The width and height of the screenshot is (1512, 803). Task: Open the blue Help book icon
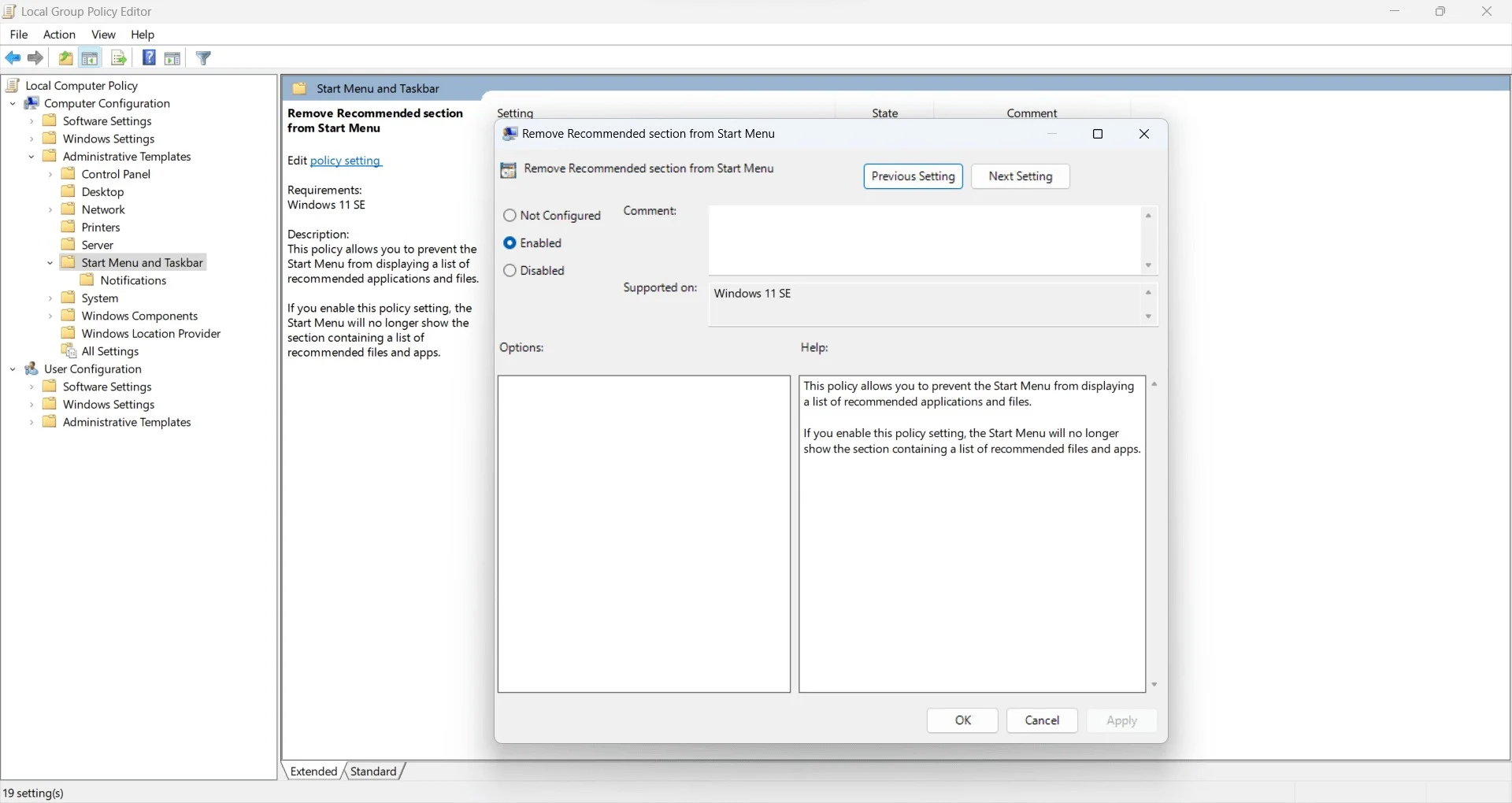click(149, 58)
